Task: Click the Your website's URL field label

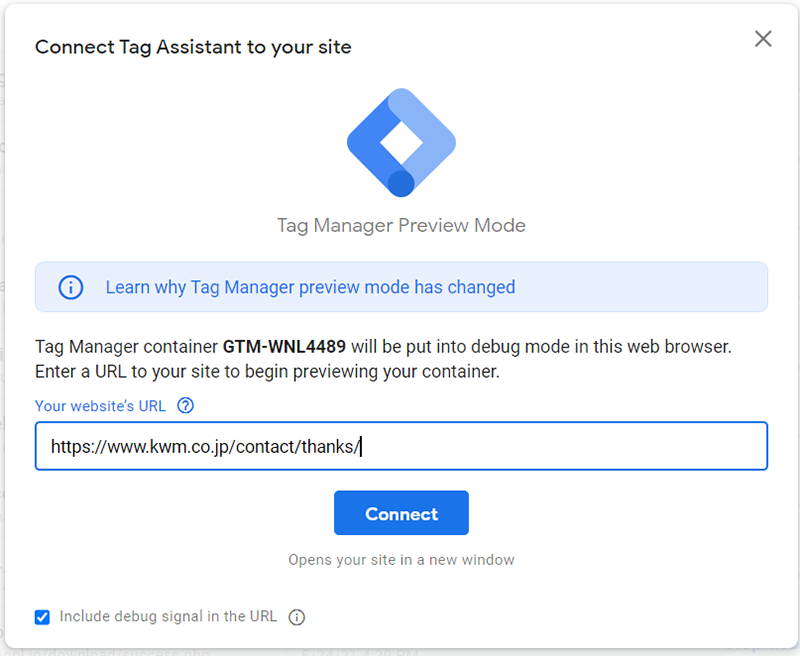Action: (x=101, y=406)
